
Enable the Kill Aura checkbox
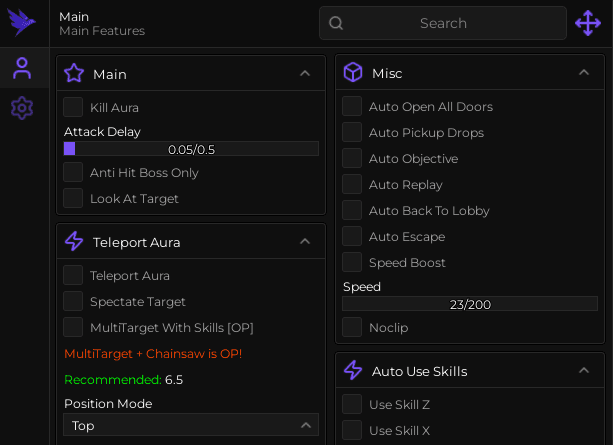(73, 107)
